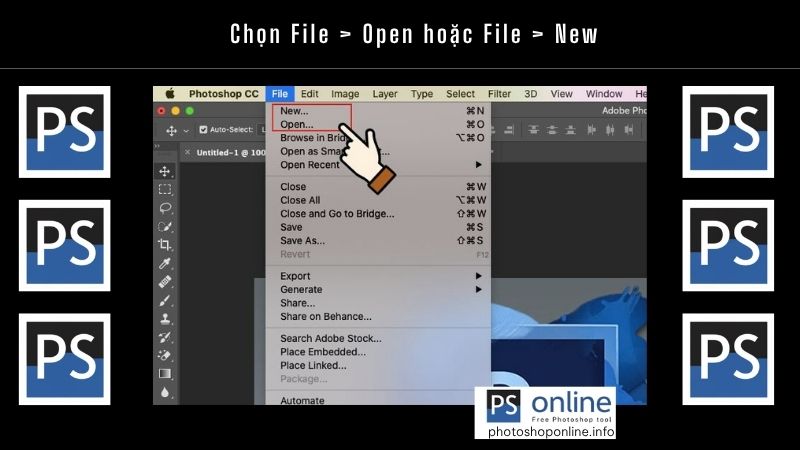The image size is (800, 450).
Task: Click the align top edges icon
Action: coord(533,130)
